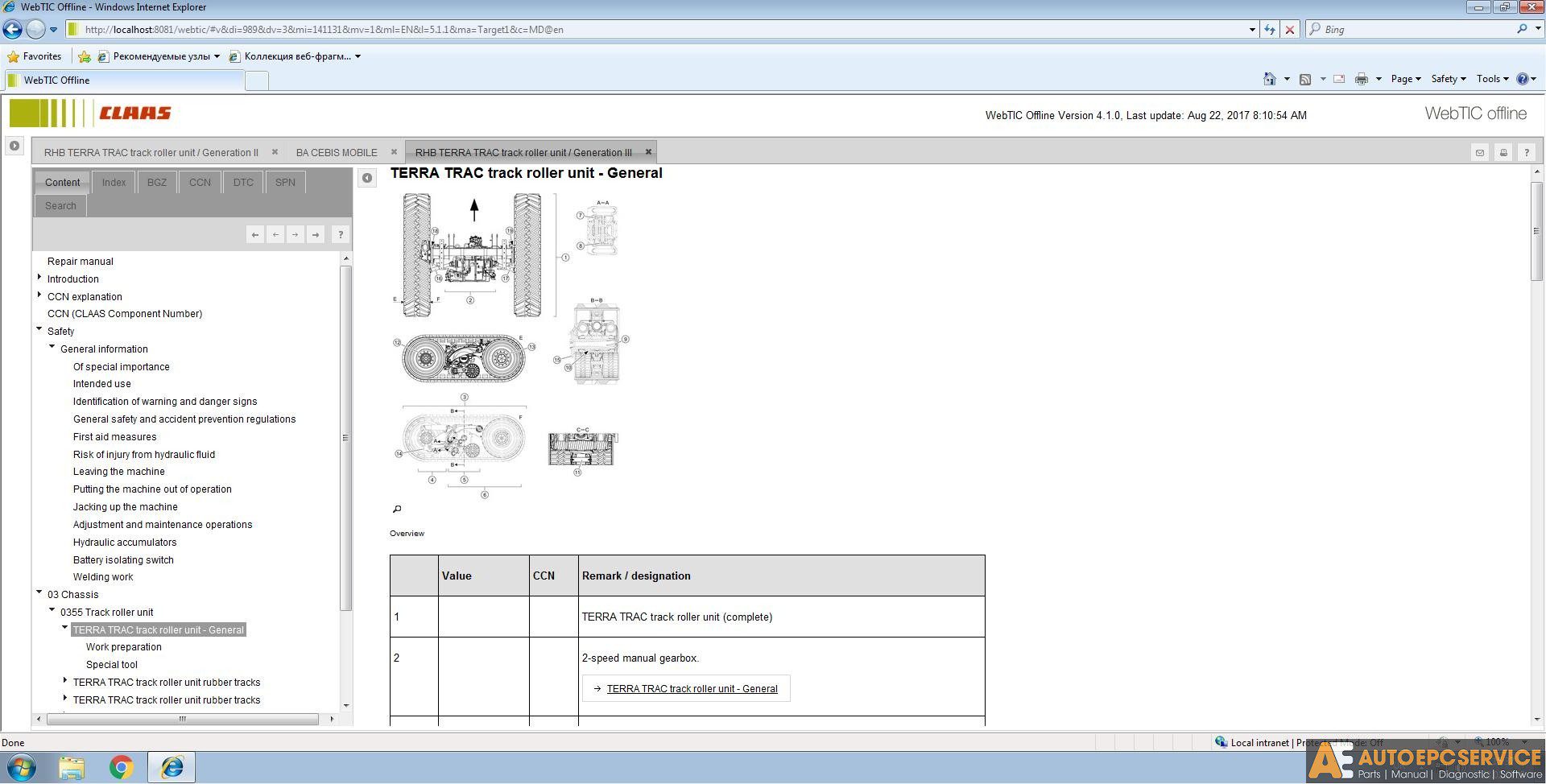Image resolution: width=1546 pixels, height=784 pixels.
Task: Open File Explorer from the taskbar
Action: (72, 768)
